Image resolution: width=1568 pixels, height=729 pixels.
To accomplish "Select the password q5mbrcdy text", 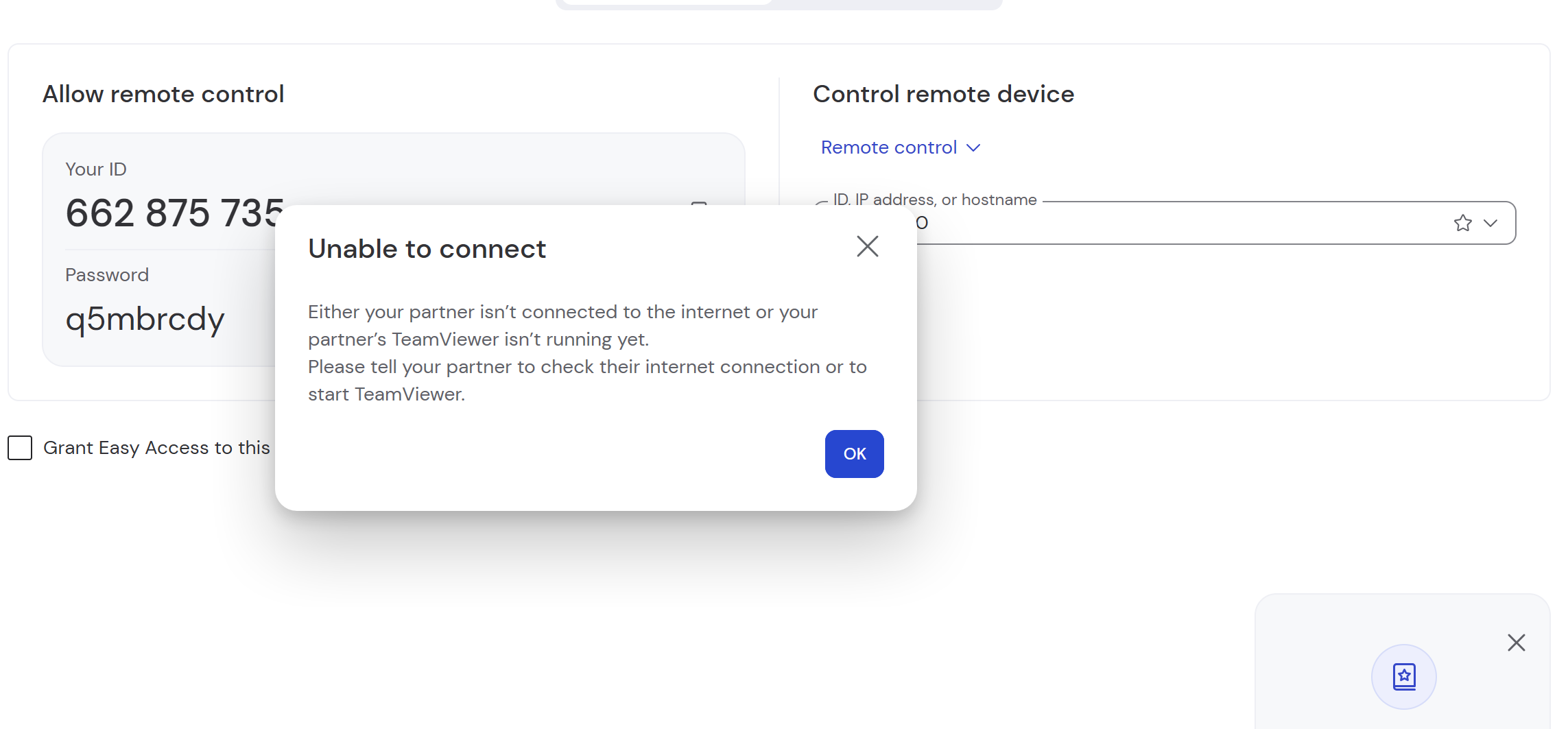I will pos(145,320).
